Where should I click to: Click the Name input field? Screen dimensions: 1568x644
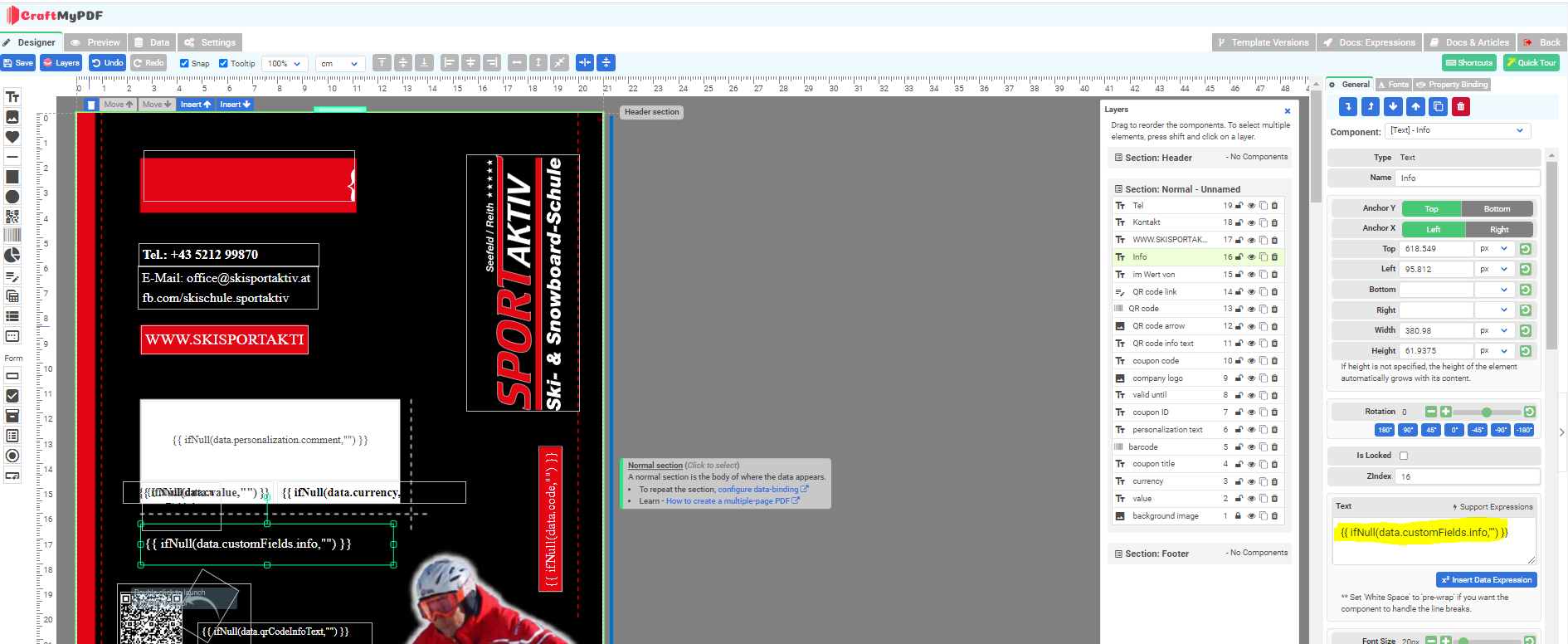(x=1468, y=178)
